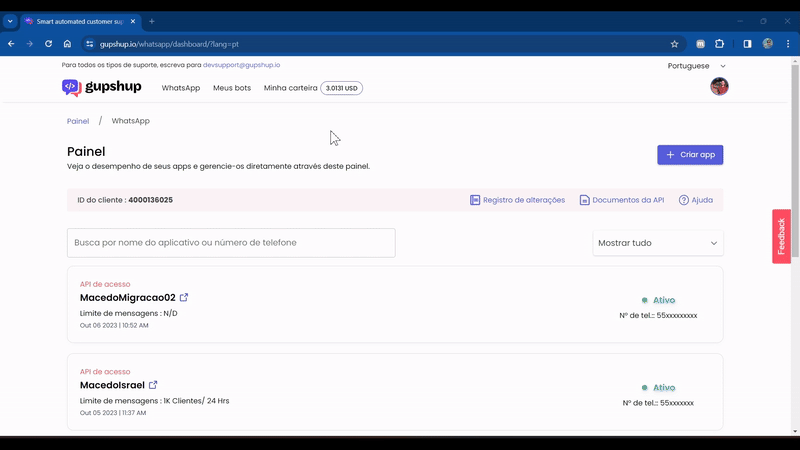The image size is (800, 450).
Task: Click Ativo status of MacedoMigracao02
Action: [x=664, y=300]
